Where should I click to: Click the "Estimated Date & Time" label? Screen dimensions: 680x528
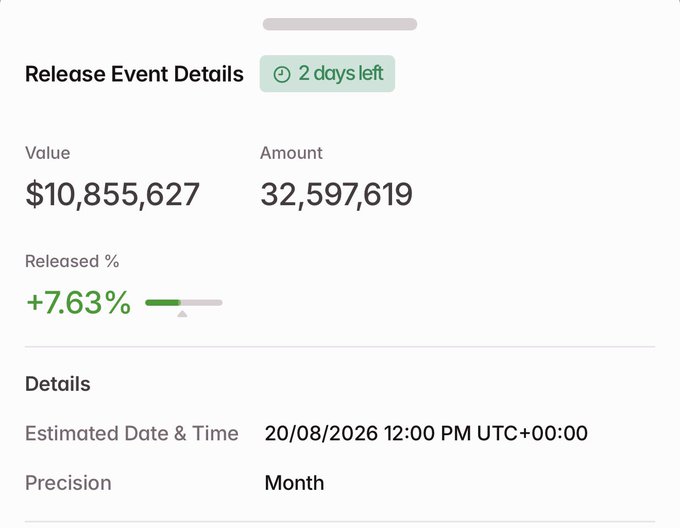coord(132,433)
